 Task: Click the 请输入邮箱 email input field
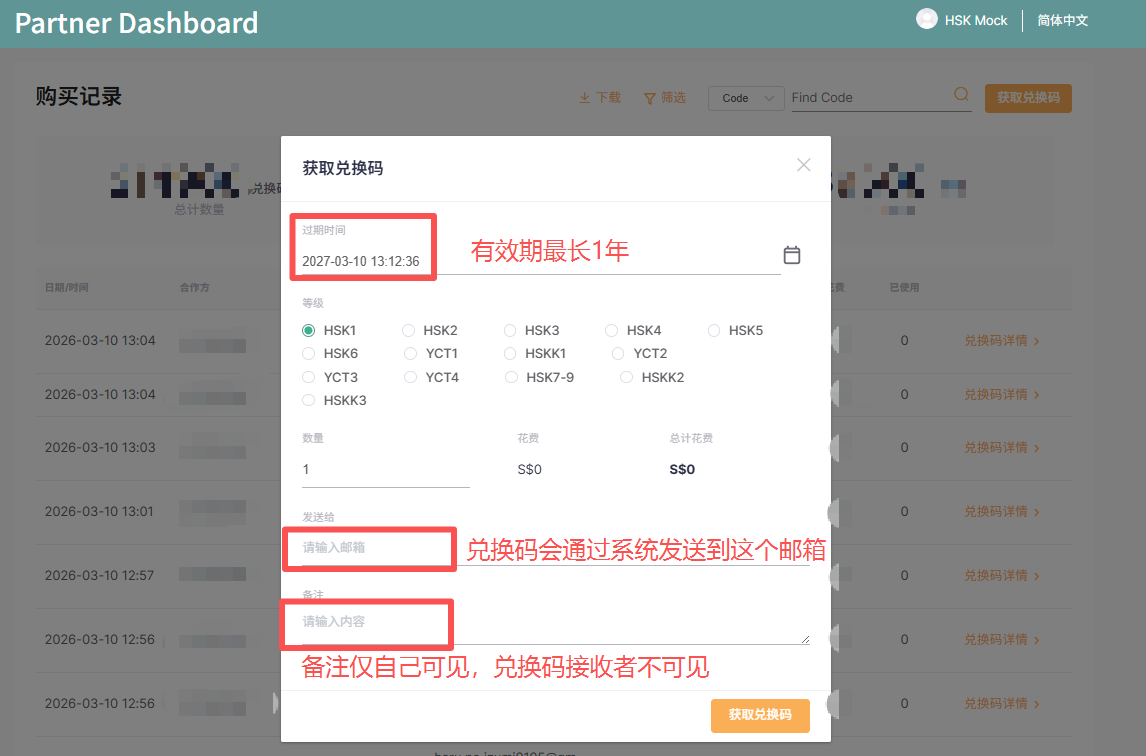tap(370, 549)
